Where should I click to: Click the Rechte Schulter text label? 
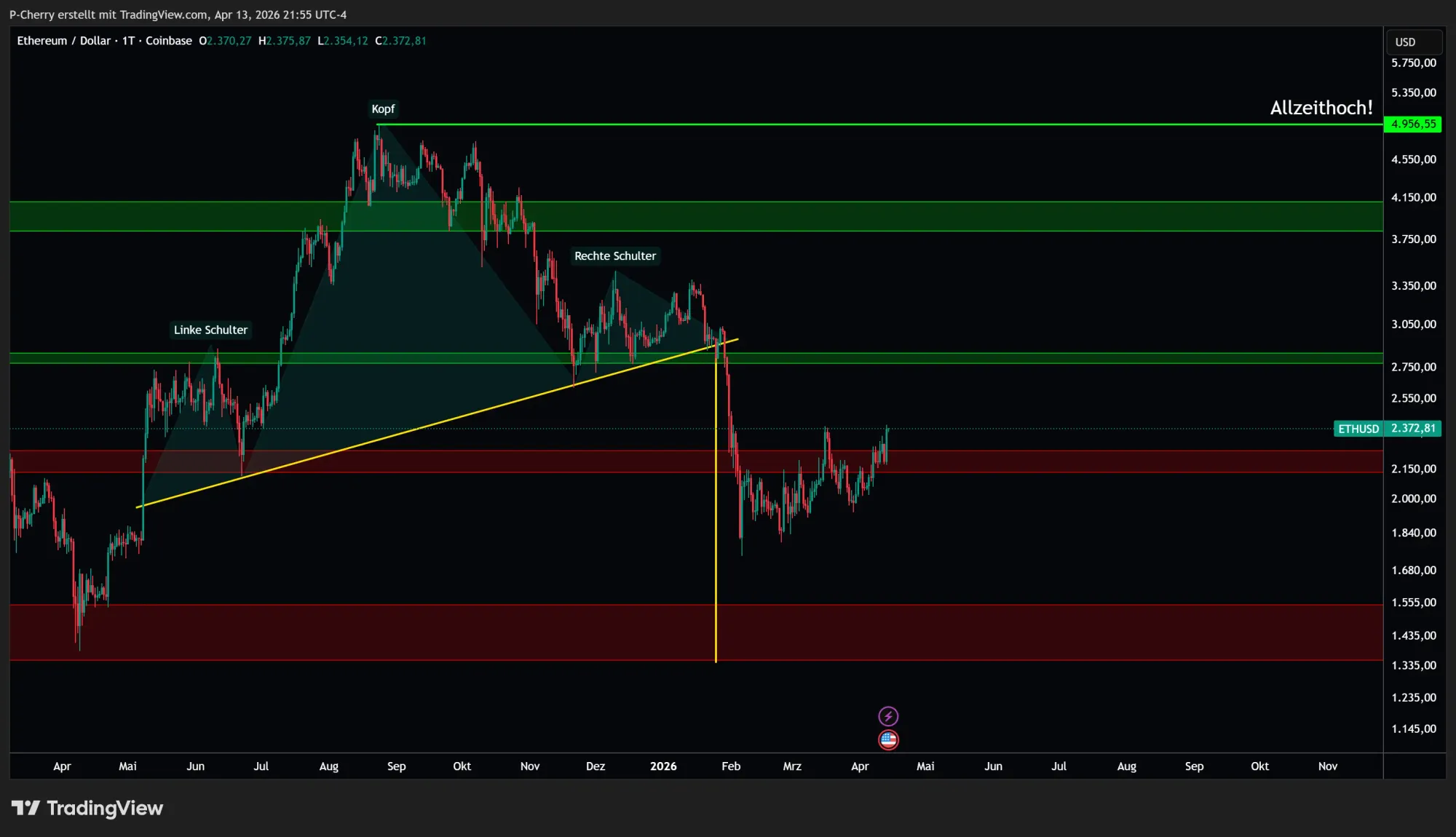(615, 256)
